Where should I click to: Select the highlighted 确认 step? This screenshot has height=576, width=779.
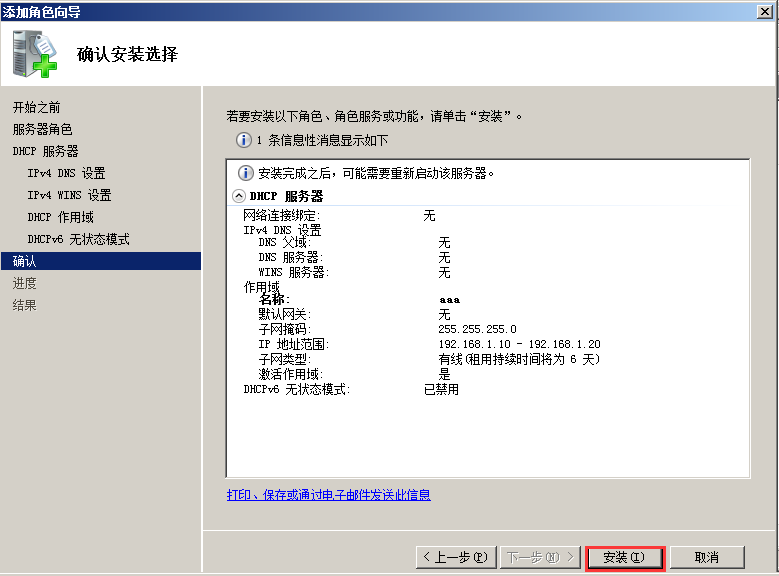click(x=101, y=261)
